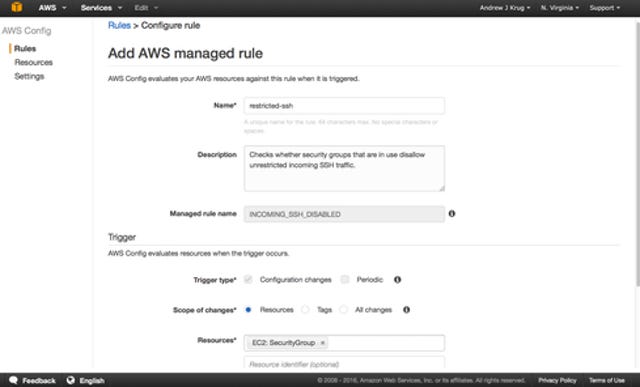Click the Resources tag input field
Image resolution: width=640 pixels, height=387 pixels.
(344, 343)
